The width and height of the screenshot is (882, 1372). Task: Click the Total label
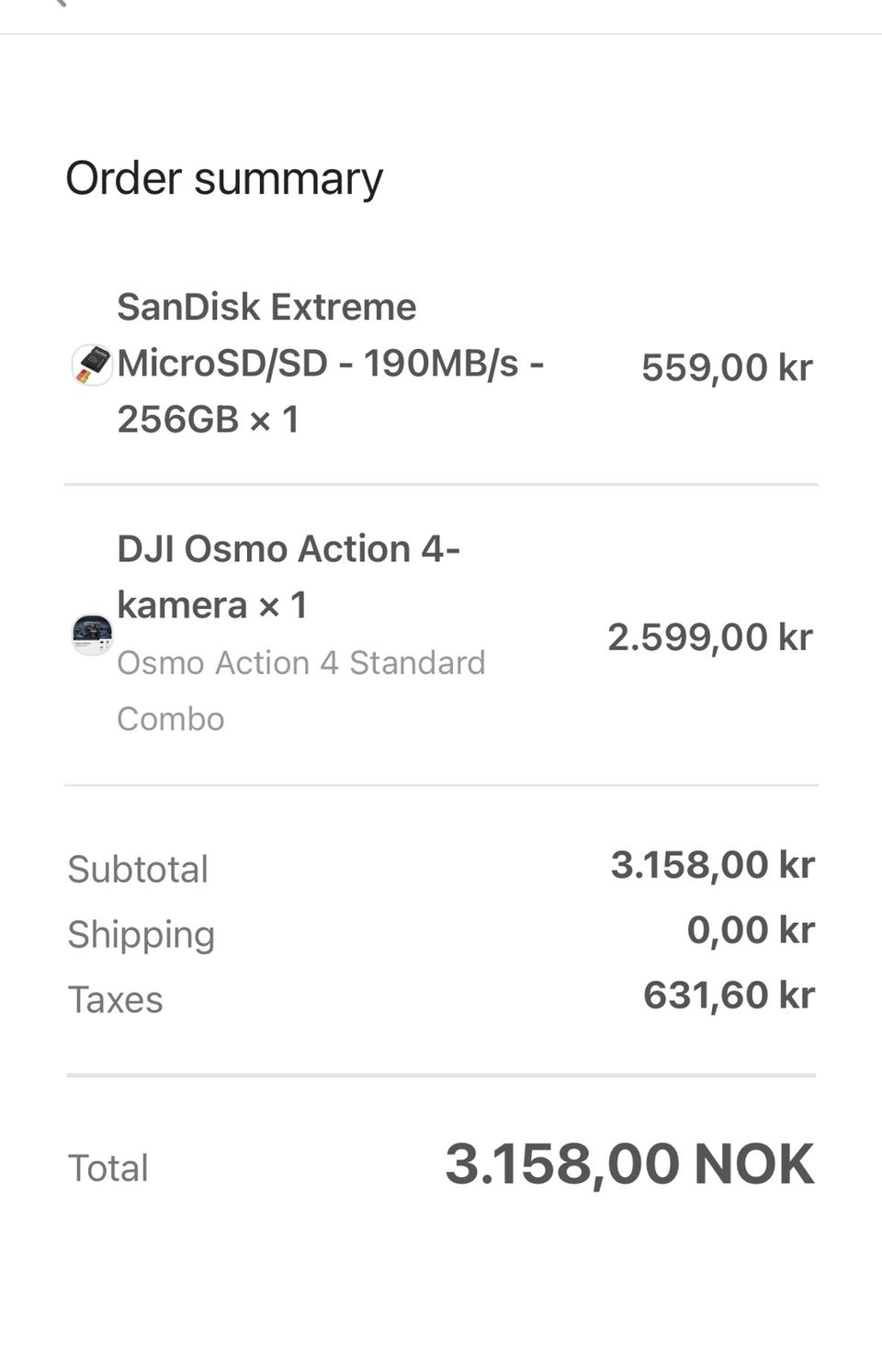[x=108, y=1168]
